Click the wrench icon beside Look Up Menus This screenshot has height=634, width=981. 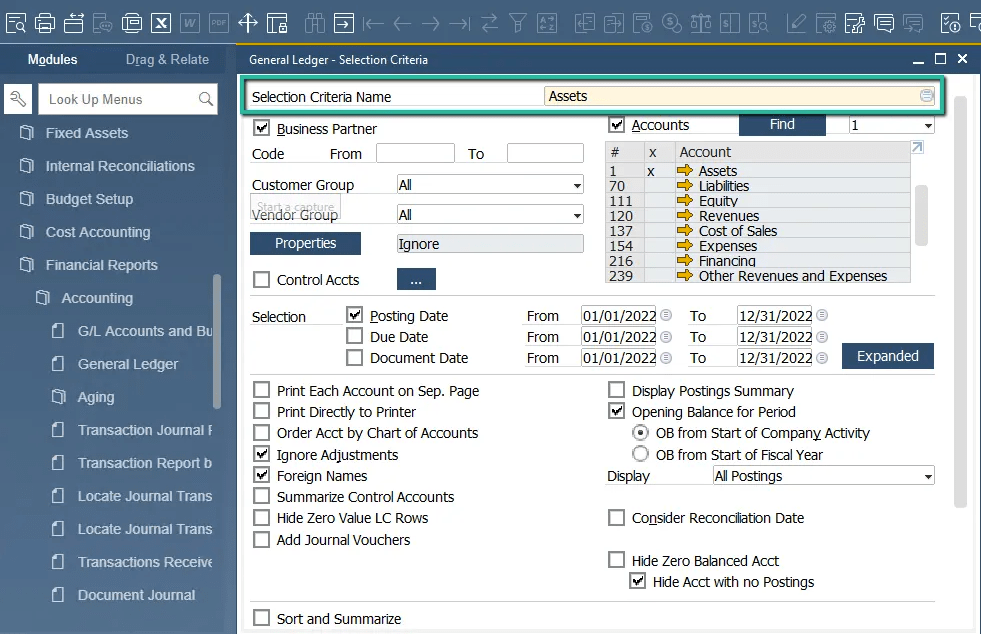click(x=17, y=99)
